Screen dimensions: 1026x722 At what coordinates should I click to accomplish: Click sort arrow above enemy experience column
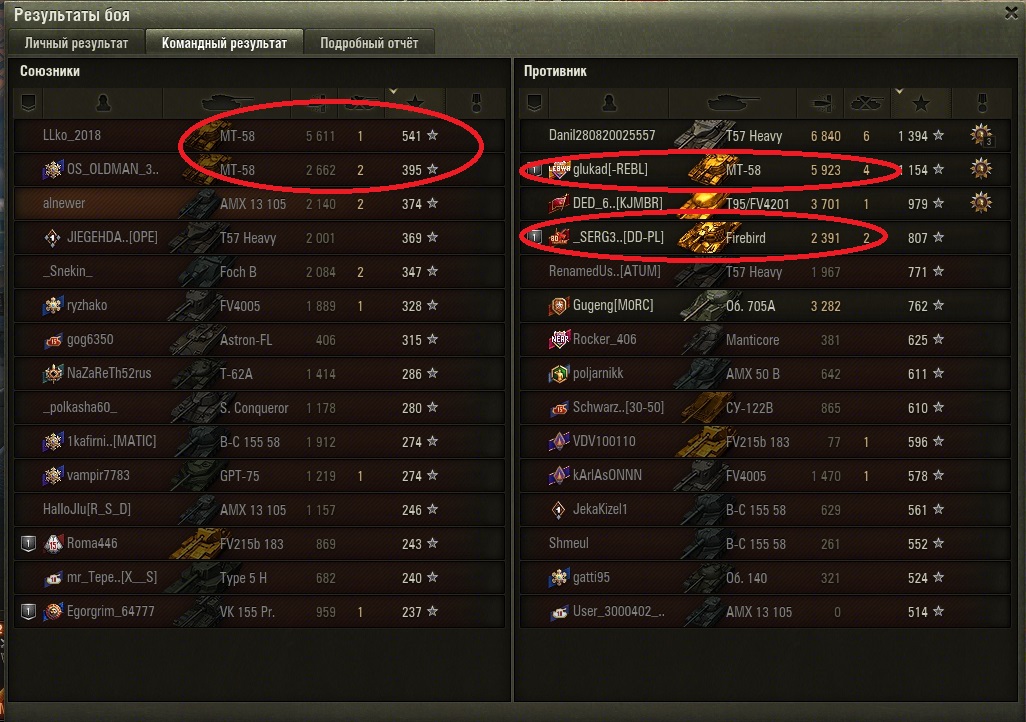click(x=899, y=91)
